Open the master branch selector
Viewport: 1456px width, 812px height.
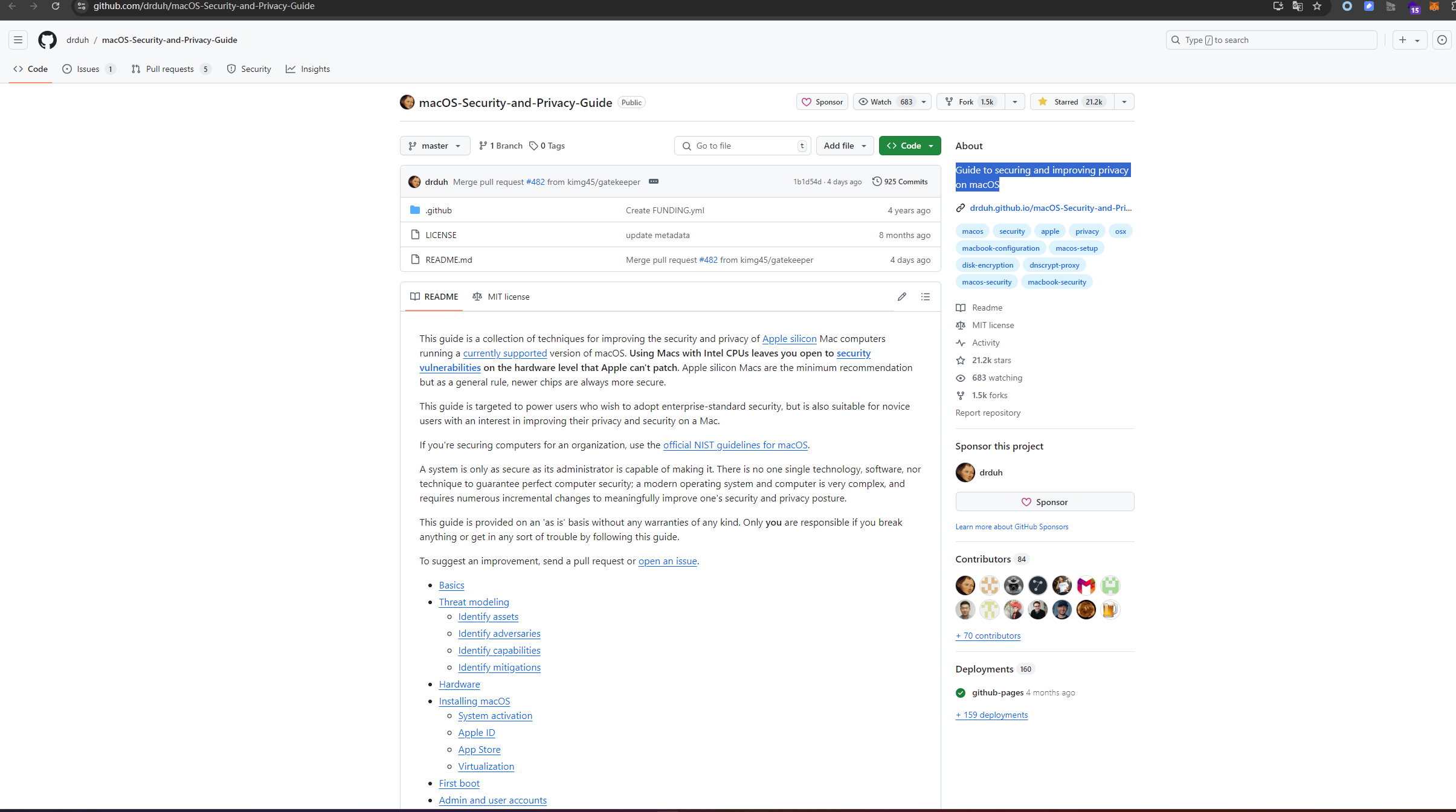coord(434,146)
